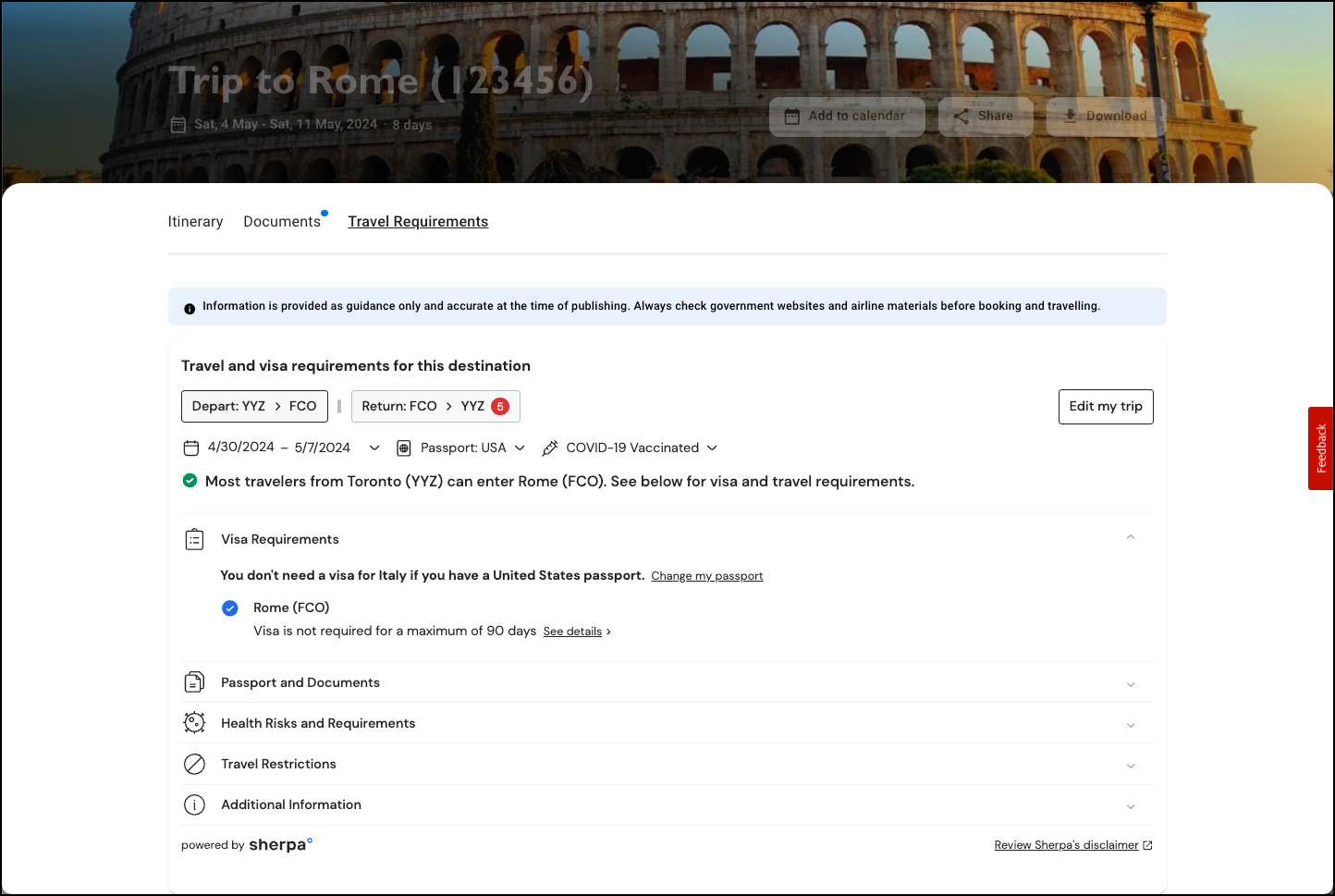Open the red Feedback side tab
Image resolution: width=1335 pixels, height=896 pixels.
[1321, 448]
